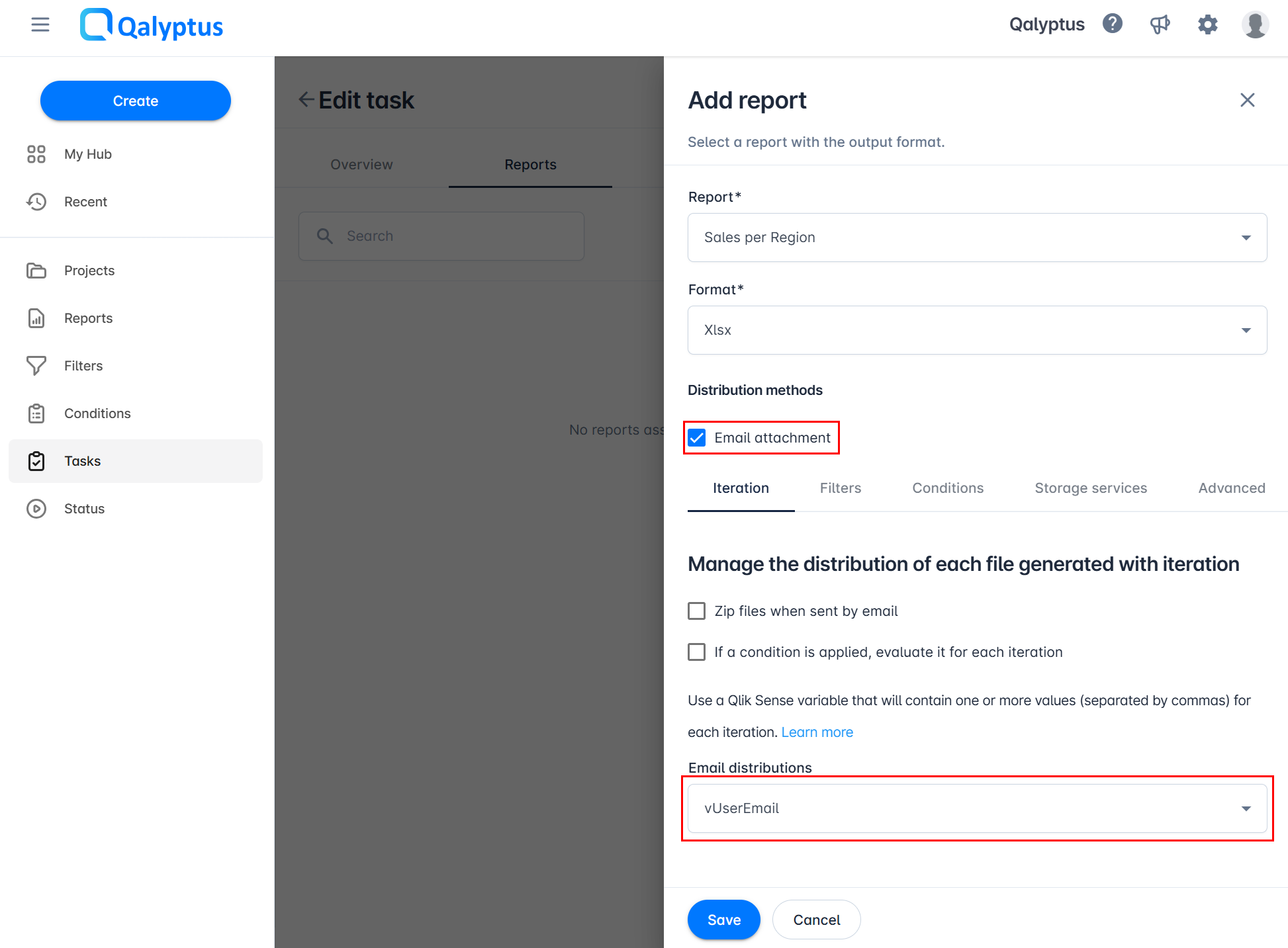The image size is (1288, 948).
Task: Open the Learn more link
Action: click(817, 732)
